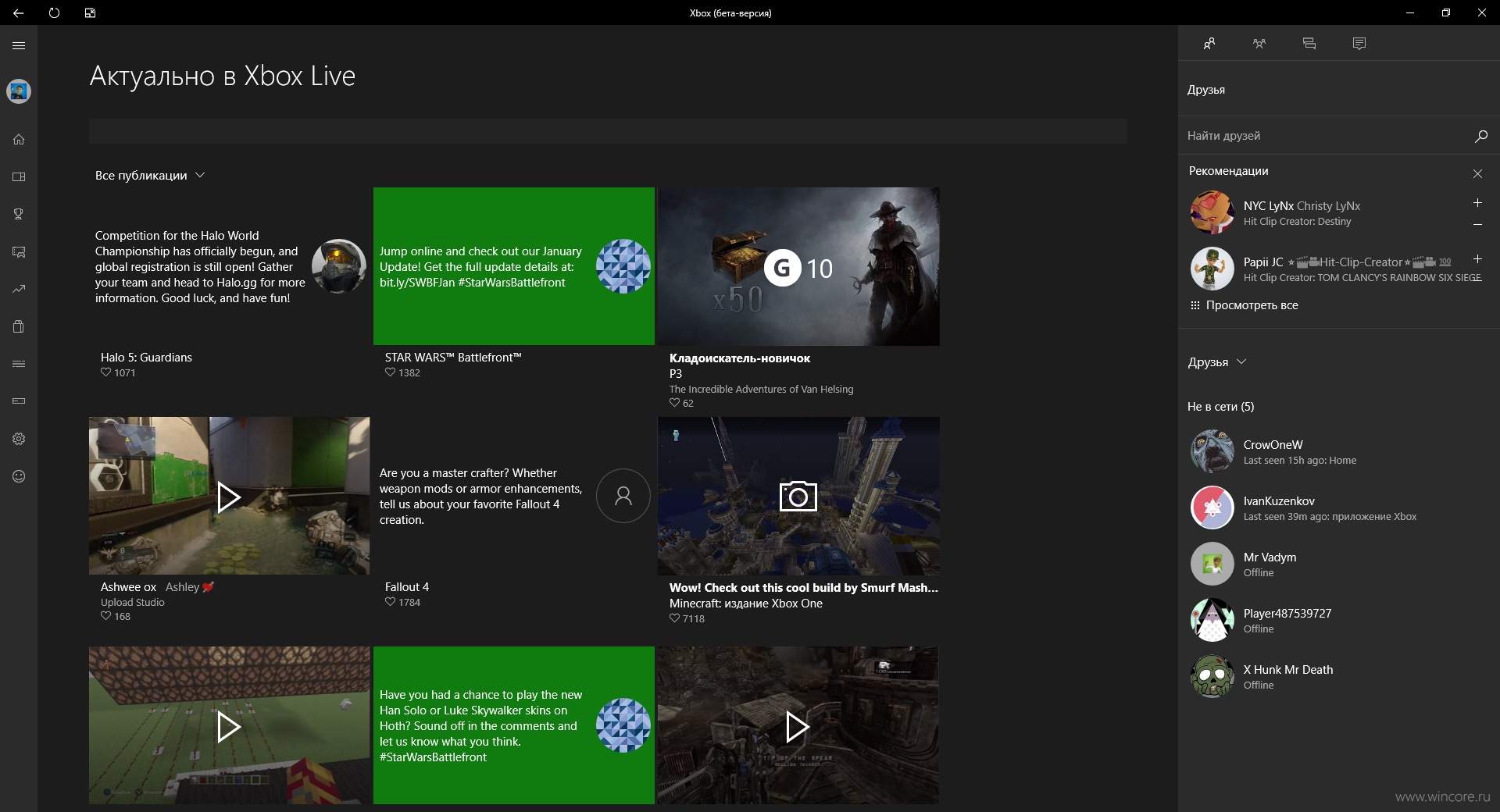Image resolution: width=1500 pixels, height=812 pixels.
Task: Add NYC LyNx as friend with plus
Action: 1477,203
